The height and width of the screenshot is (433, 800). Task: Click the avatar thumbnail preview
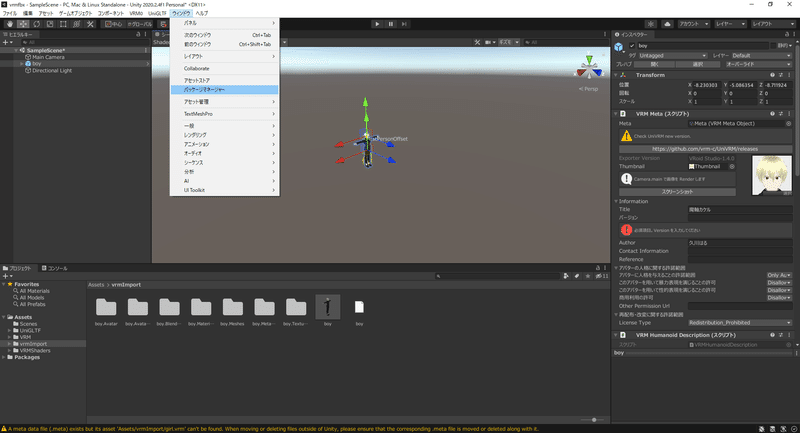771,175
